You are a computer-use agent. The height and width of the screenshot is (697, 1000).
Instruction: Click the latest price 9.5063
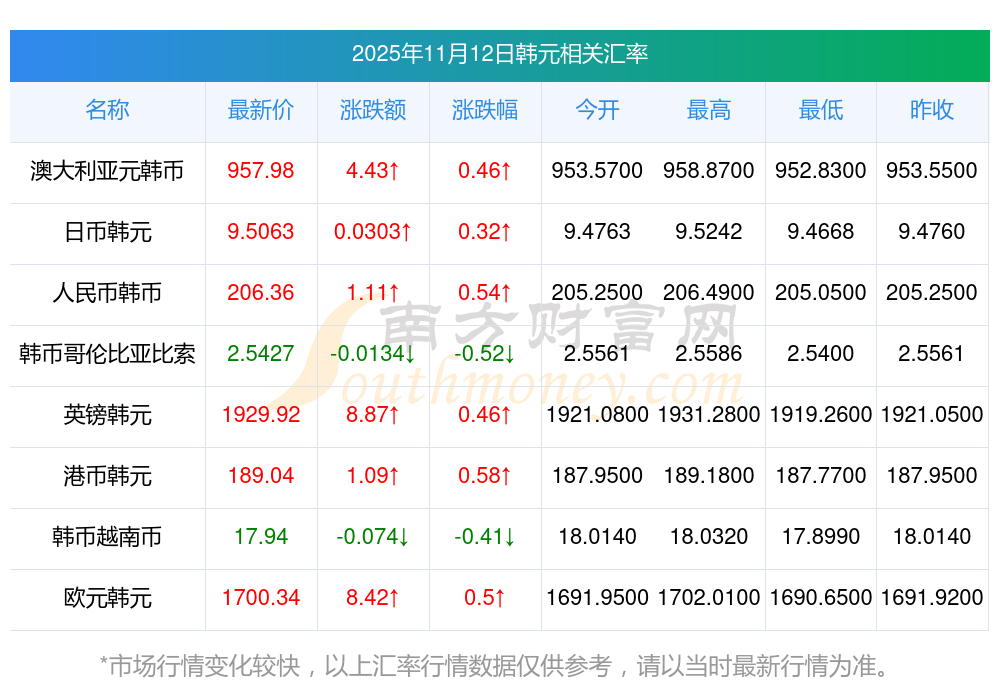[x=261, y=231]
